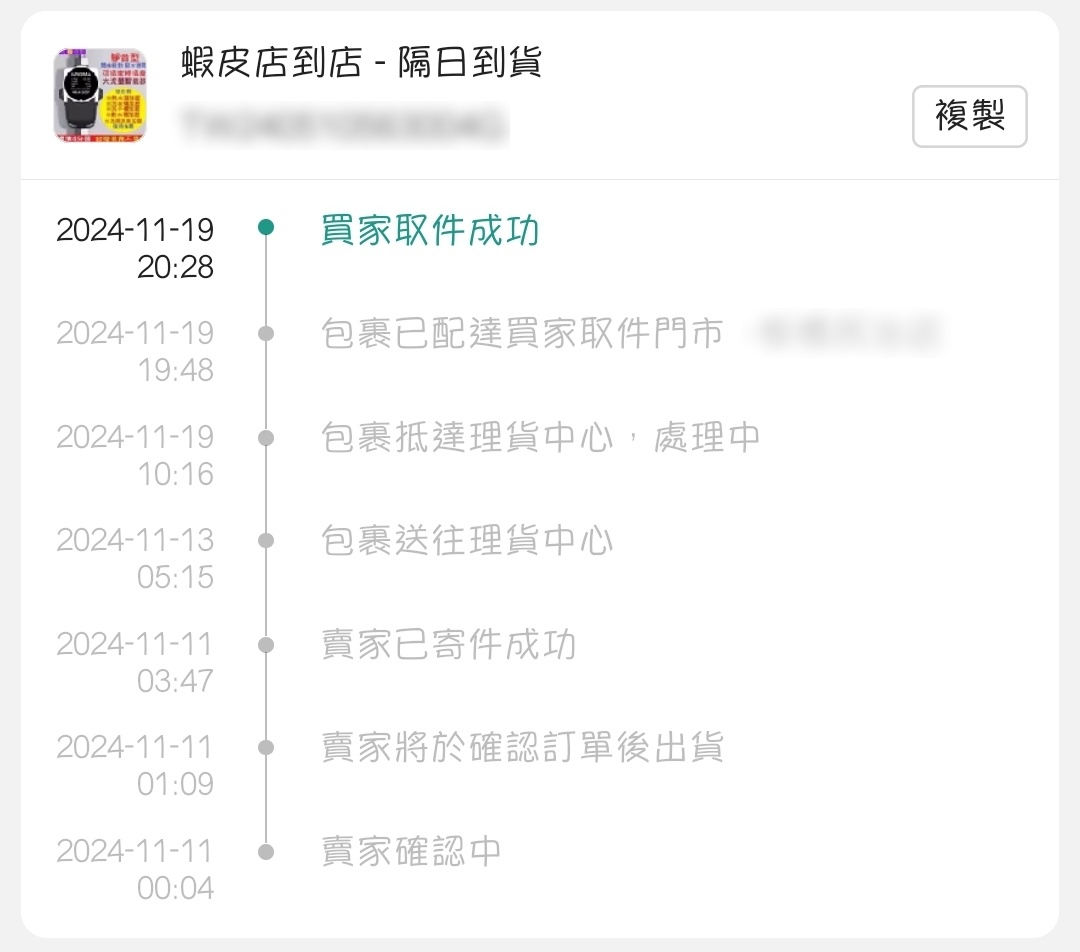Click the timeline dot for 包裹送往理貨中心

[x=266, y=541]
